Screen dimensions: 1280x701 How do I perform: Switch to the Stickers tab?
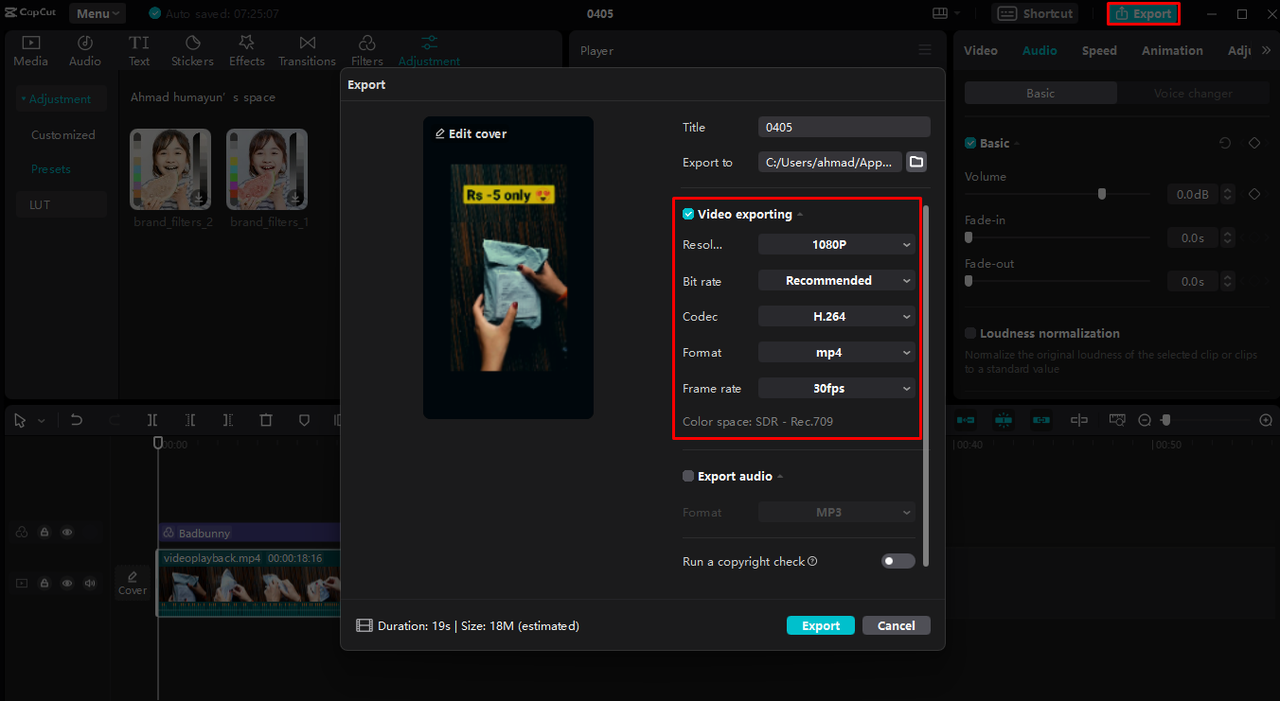(192, 51)
